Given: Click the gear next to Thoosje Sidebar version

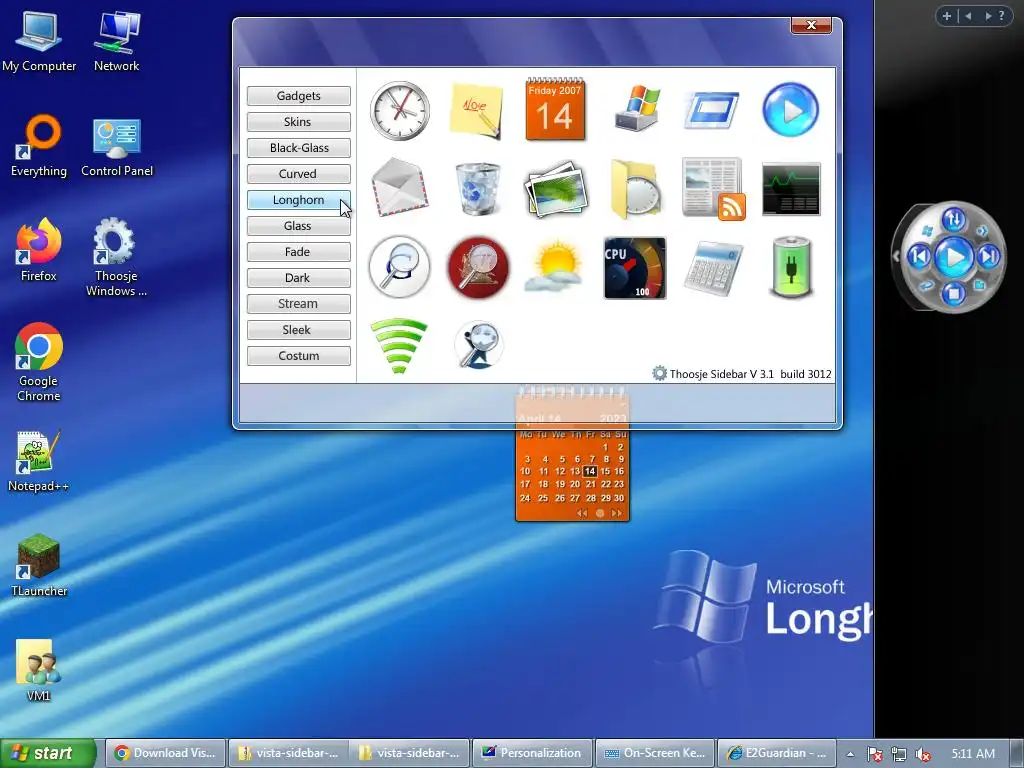Looking at the screenshot, I should tap(660, 374).
